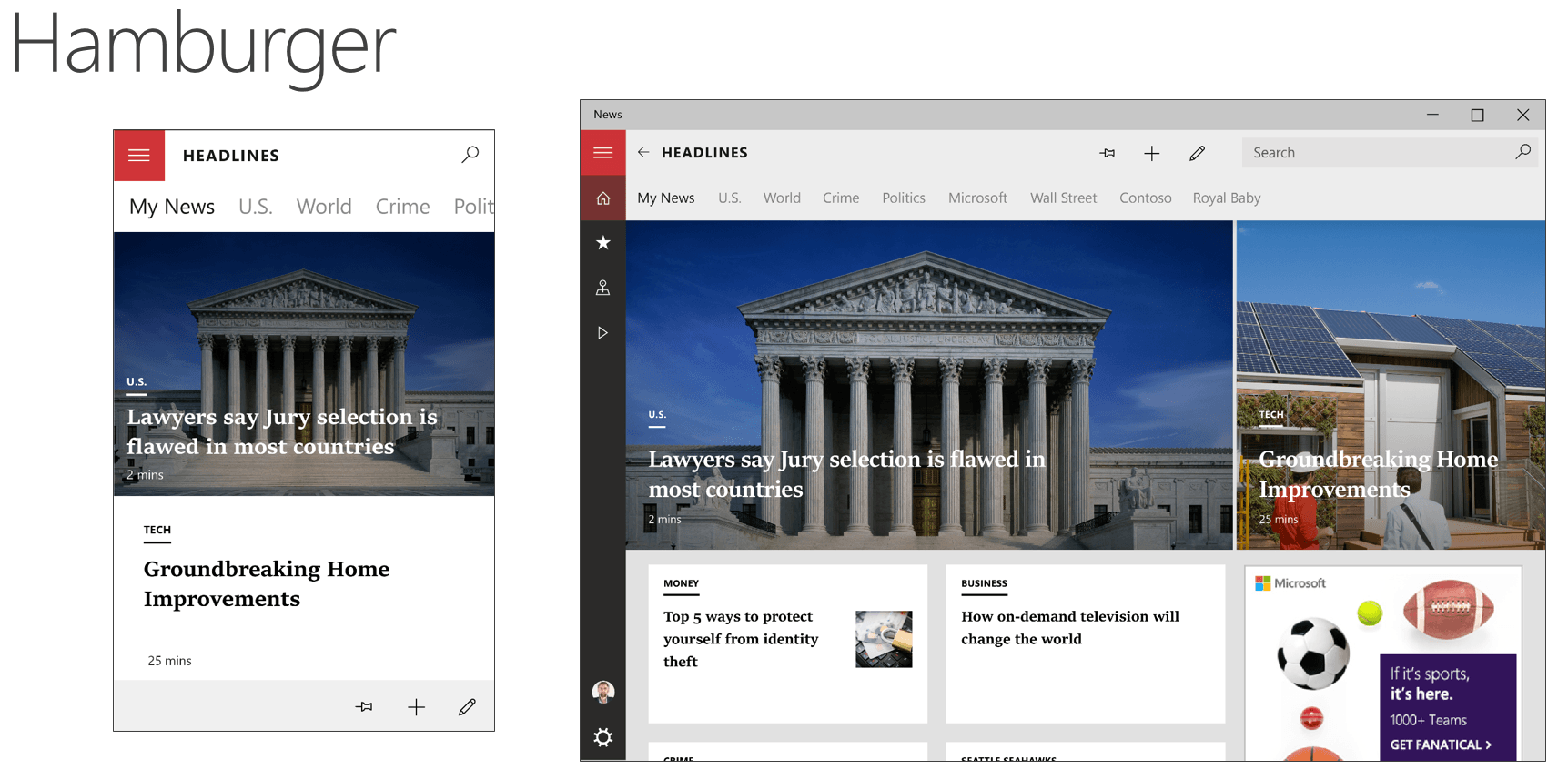Open on-demand television Business article
This screenshot has width=1568, height=780.
(x=1086, y=643)
